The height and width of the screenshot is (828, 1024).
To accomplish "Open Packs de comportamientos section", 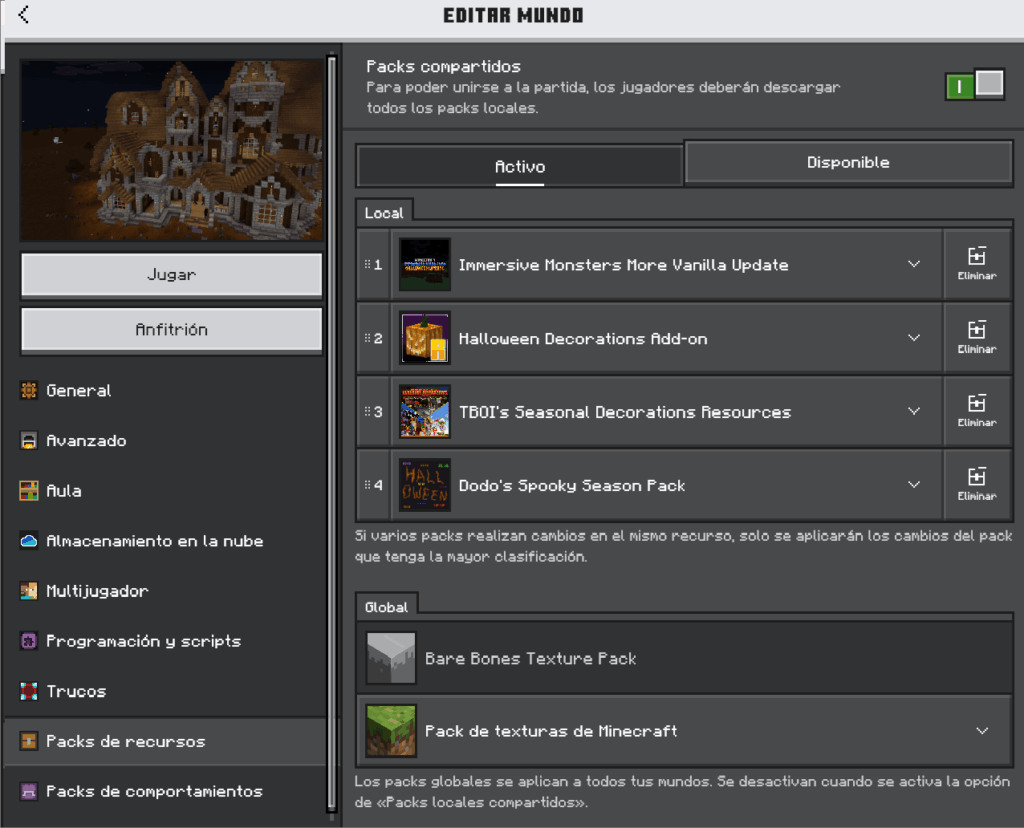I will [x=154, y=791].
